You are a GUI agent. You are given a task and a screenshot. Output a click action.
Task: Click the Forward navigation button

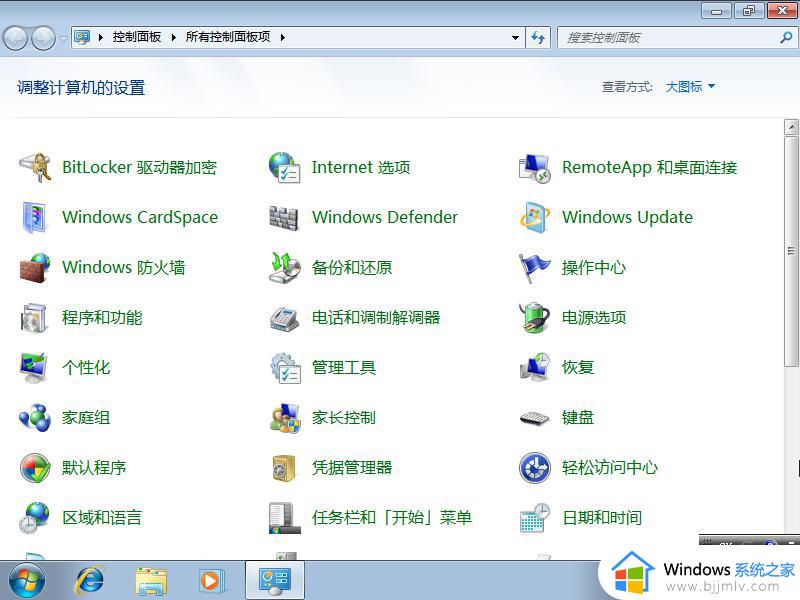point(44,38)
